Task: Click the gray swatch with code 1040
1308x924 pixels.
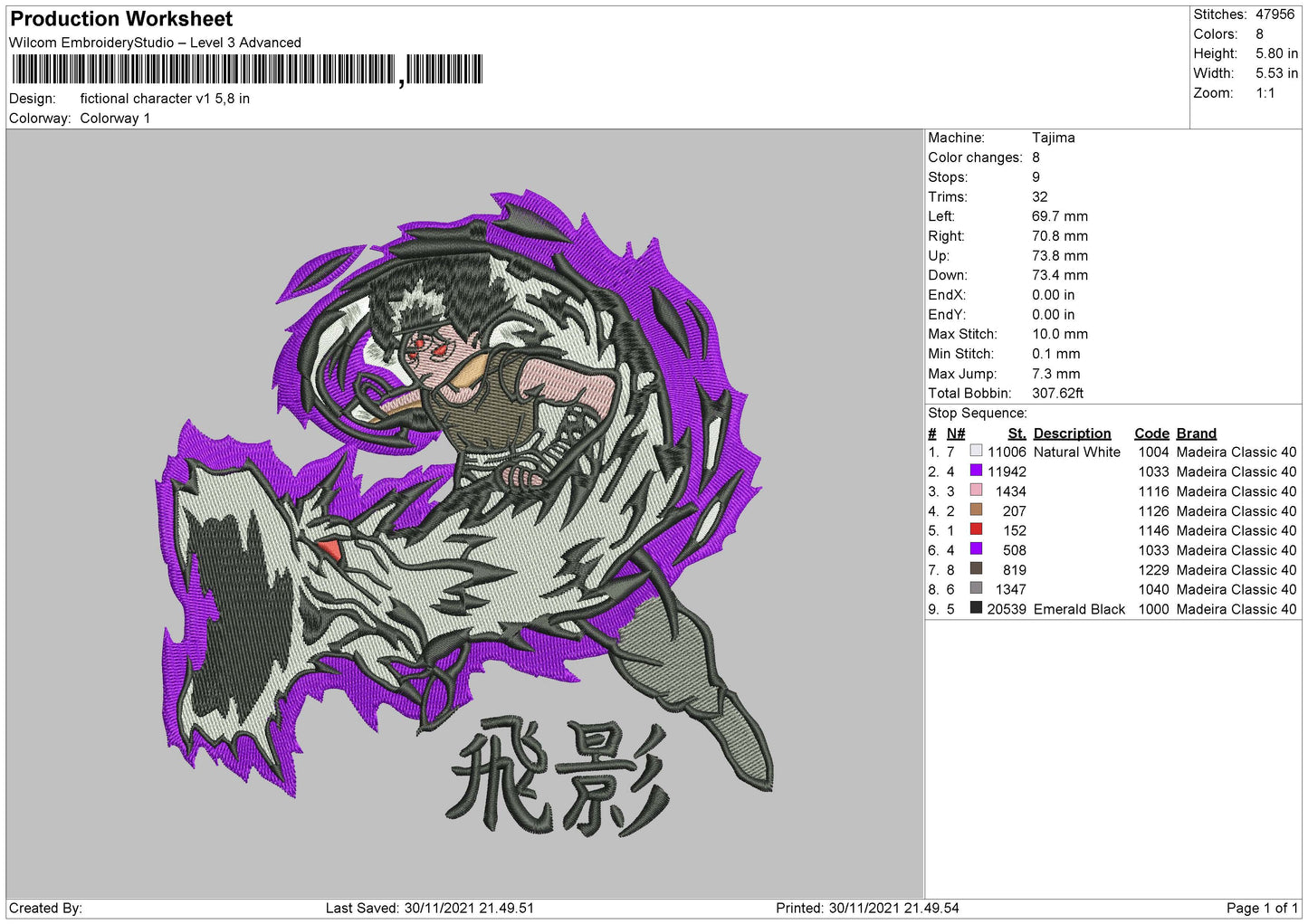Action: [976, 588]
